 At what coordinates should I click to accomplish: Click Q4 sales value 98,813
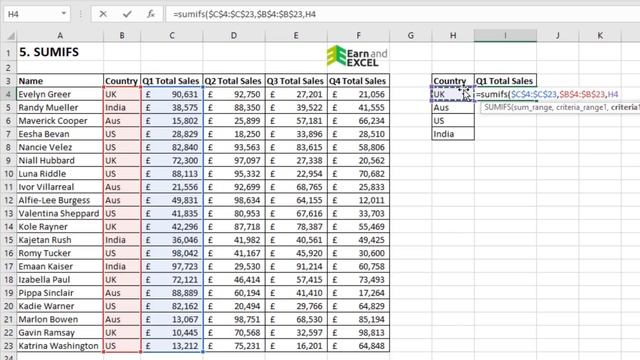(358, 333)
